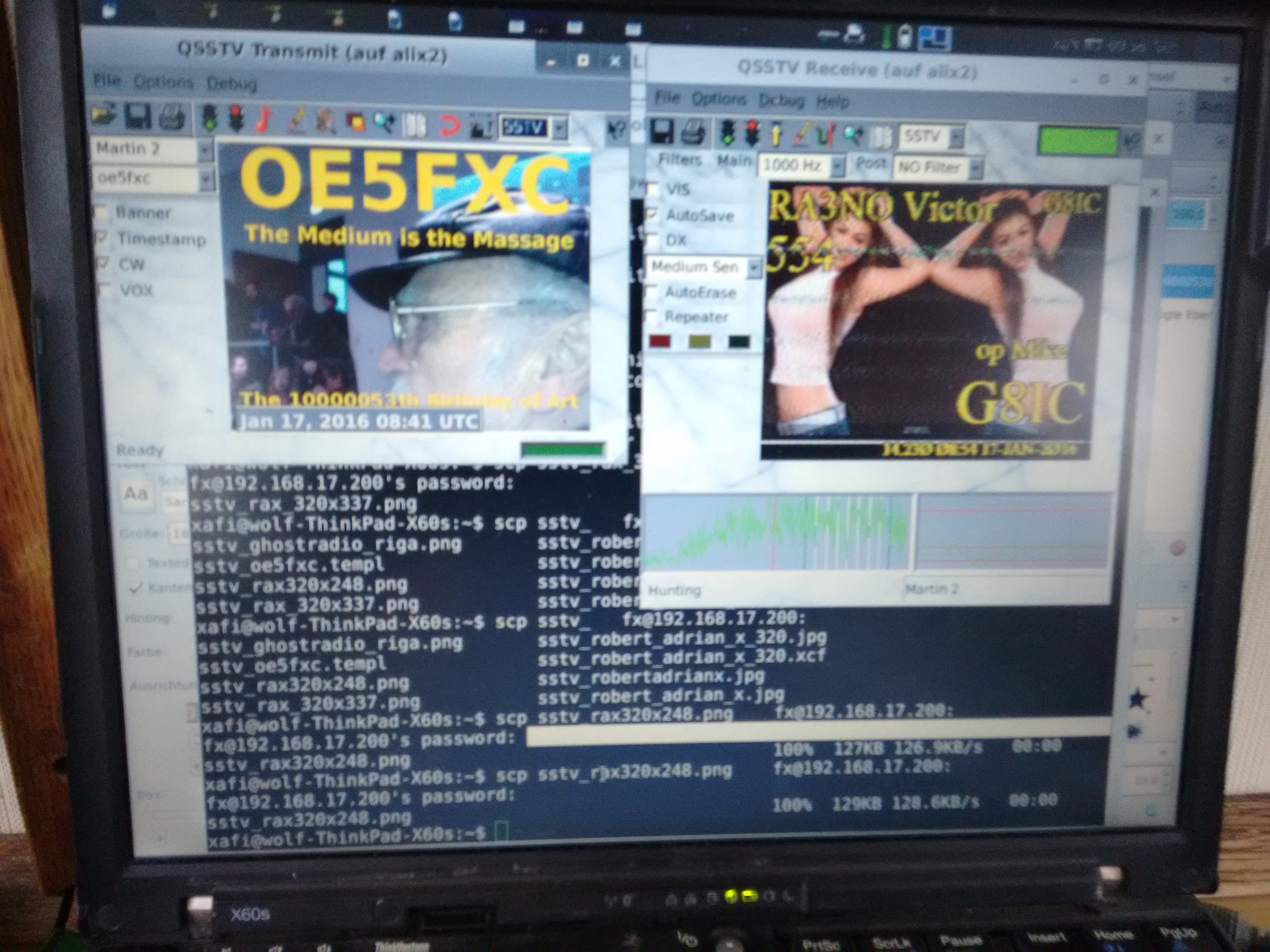Viewport: 1270px width, 952px height.
Task: Click the dark red color swatch in Receive
Action: click(x=660, y=341)
